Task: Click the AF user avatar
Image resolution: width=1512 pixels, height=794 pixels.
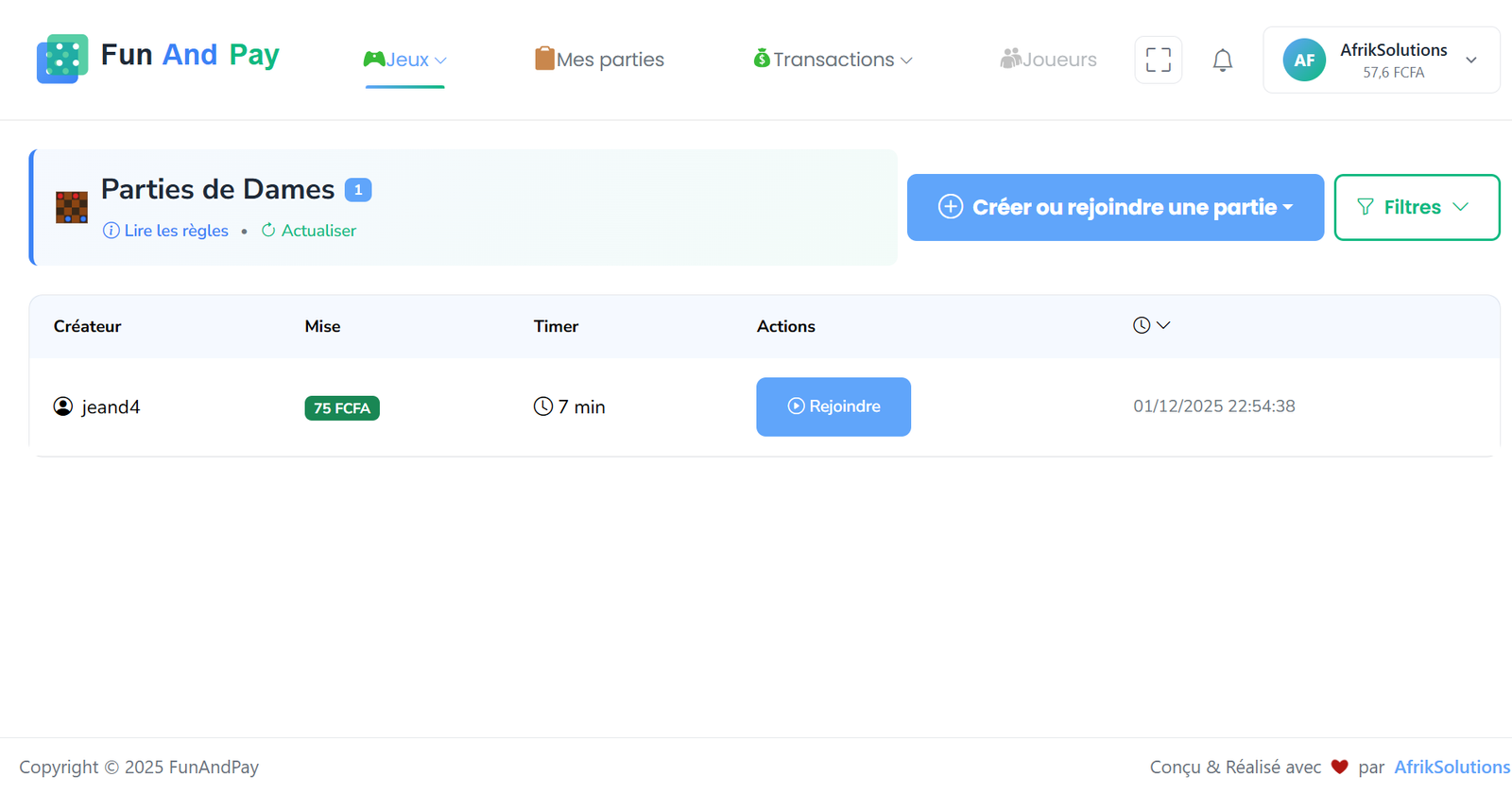Action: click(x=1303, y=60)
